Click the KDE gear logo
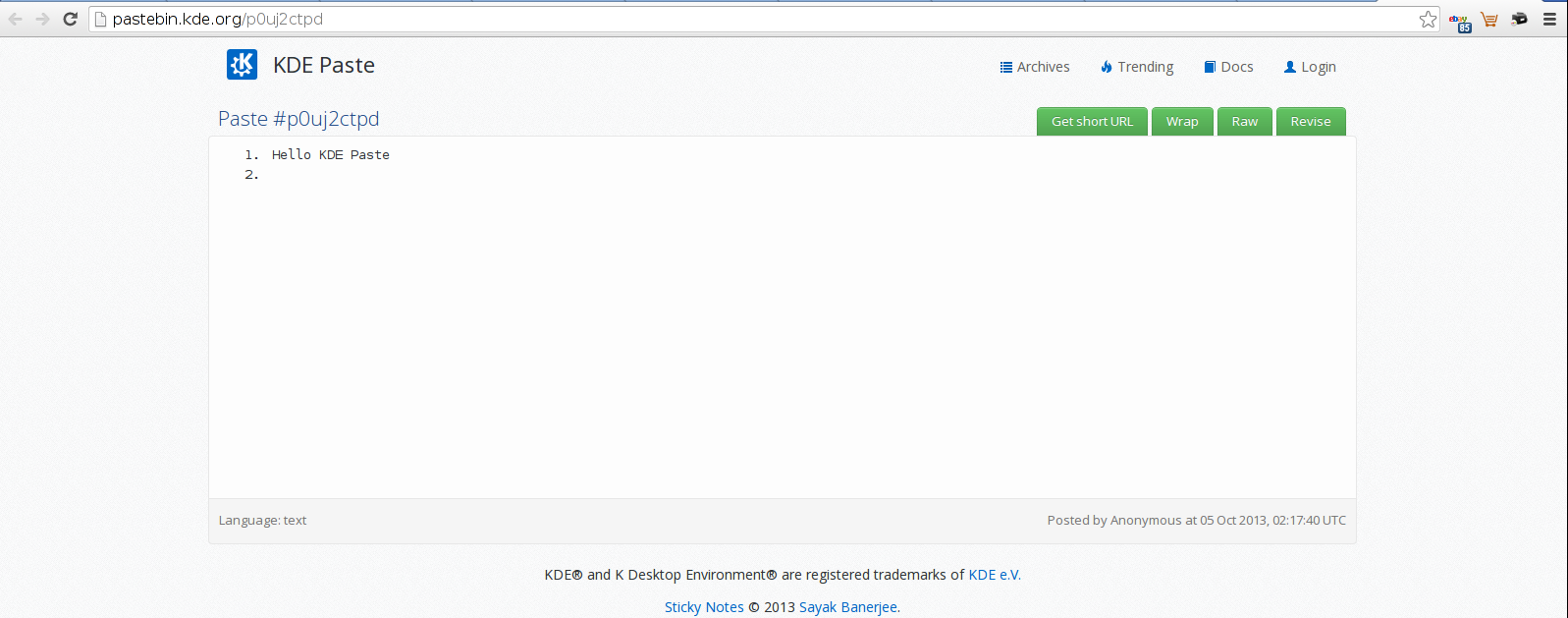This screenshot has height=618, width=1568. pos(242,65)
